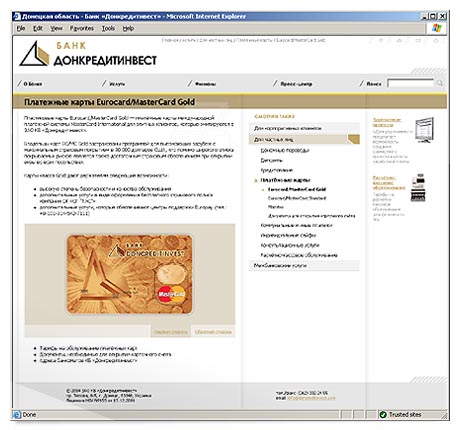Select 'Межбанковские услуги' in the side menu
Image resolution: width=460 pixels, height=430 pixels.
[304, 266]
